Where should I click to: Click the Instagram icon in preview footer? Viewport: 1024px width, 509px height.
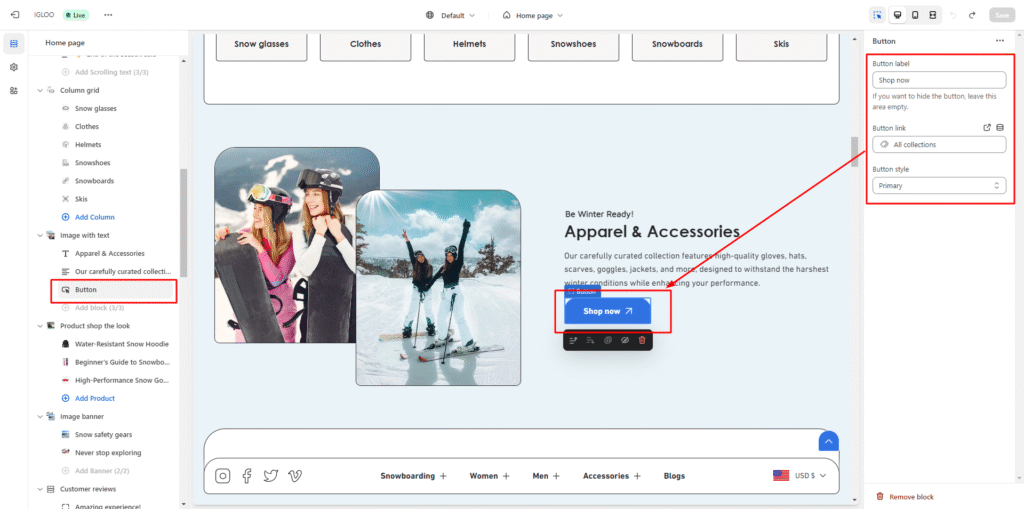pos(223,476)
